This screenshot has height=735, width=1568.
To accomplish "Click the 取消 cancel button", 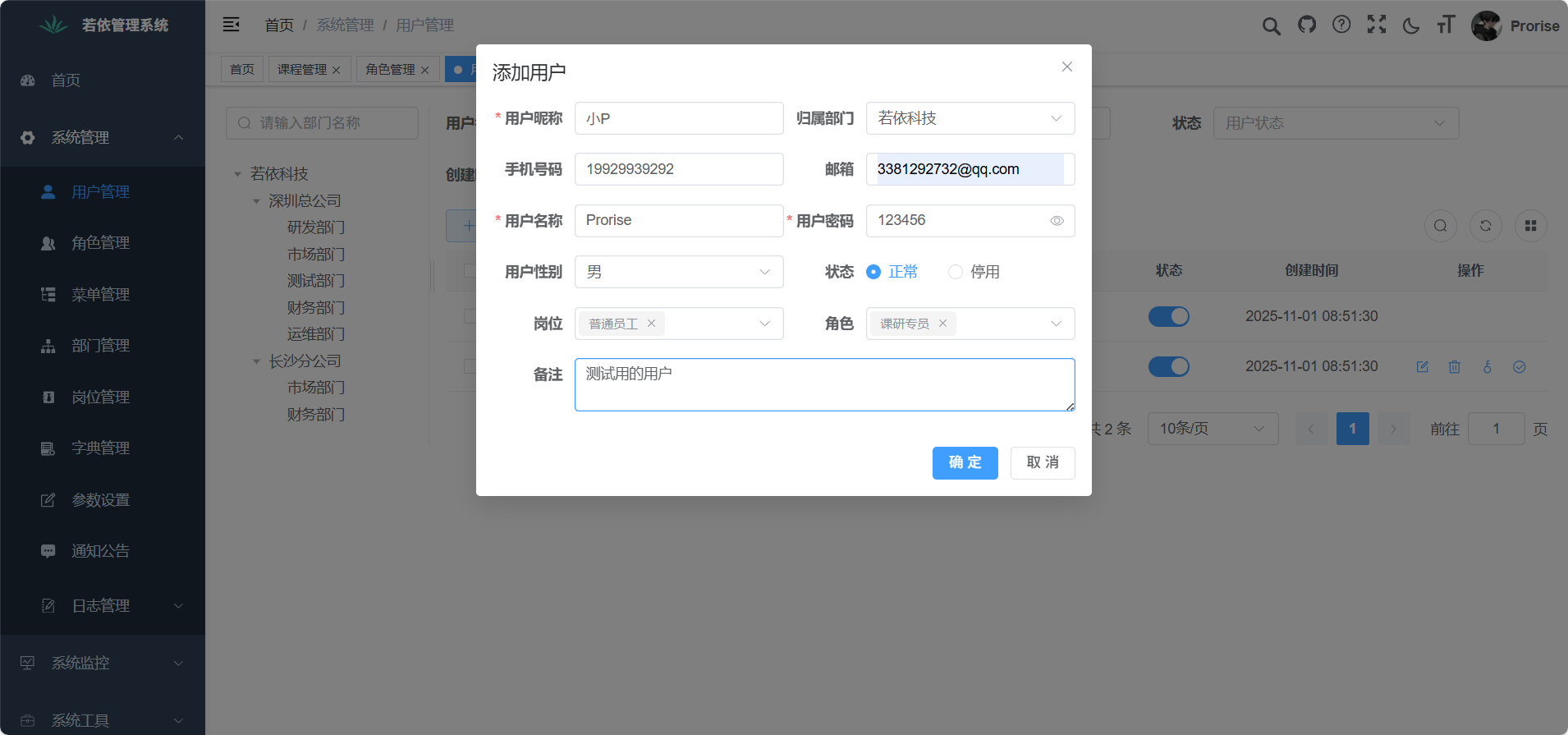I will 1042,463.
